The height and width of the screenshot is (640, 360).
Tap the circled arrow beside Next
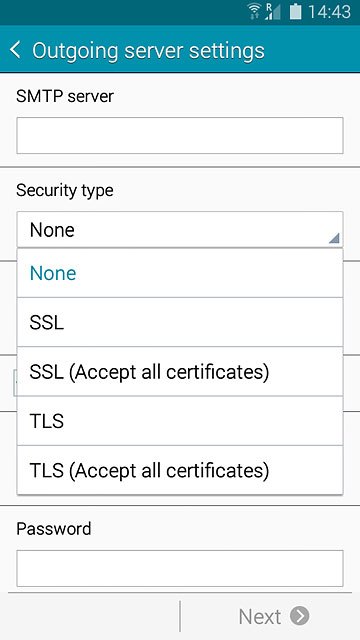pyautogui.click(x=300, y=616)
